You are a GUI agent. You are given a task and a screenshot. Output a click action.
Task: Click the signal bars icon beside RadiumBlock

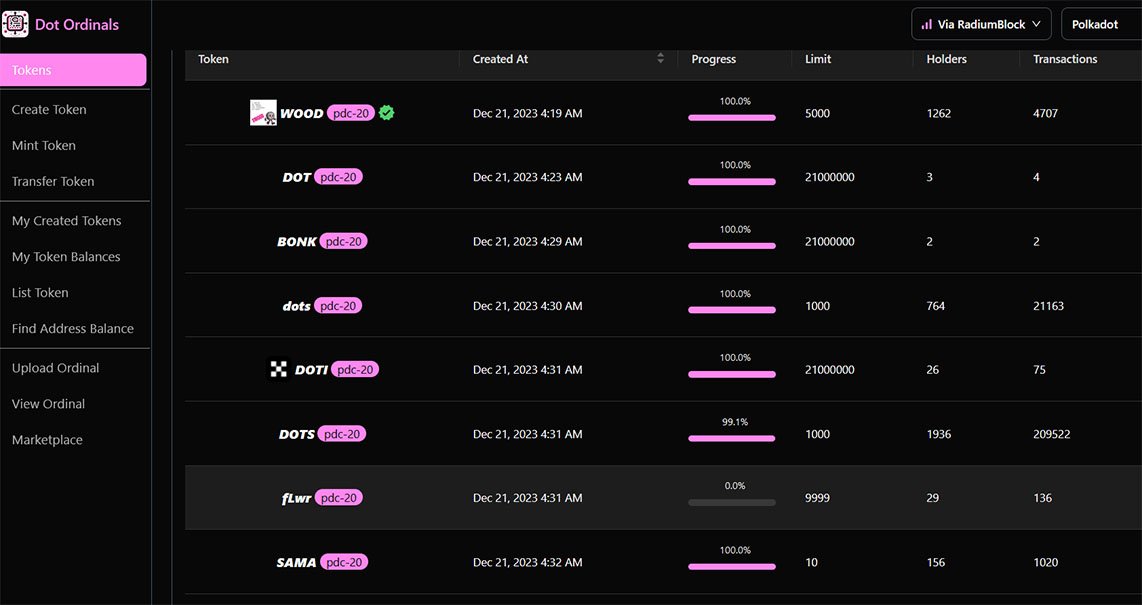click(x=926, y=25)
